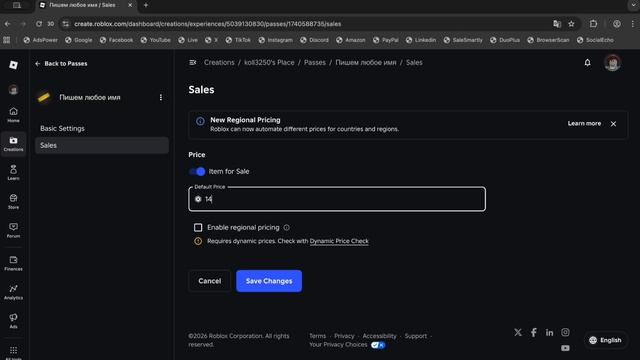Open Roblox Instagram link
The image size is (640, 360).
coord(565,332)
